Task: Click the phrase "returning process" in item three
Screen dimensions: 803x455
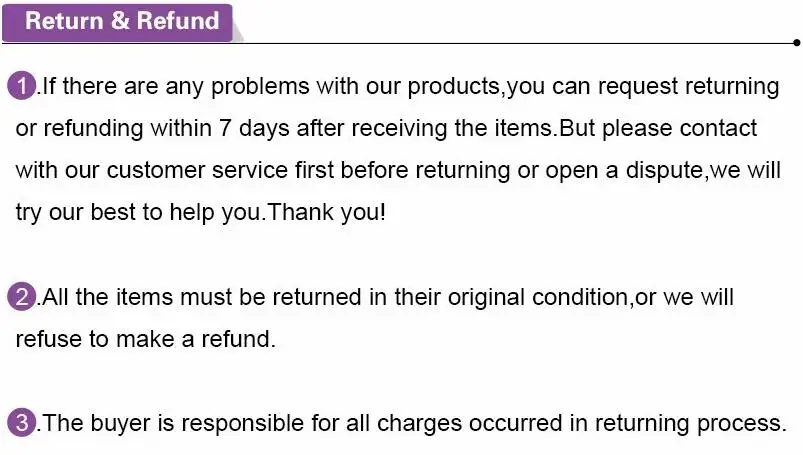Action: point(690,423)
